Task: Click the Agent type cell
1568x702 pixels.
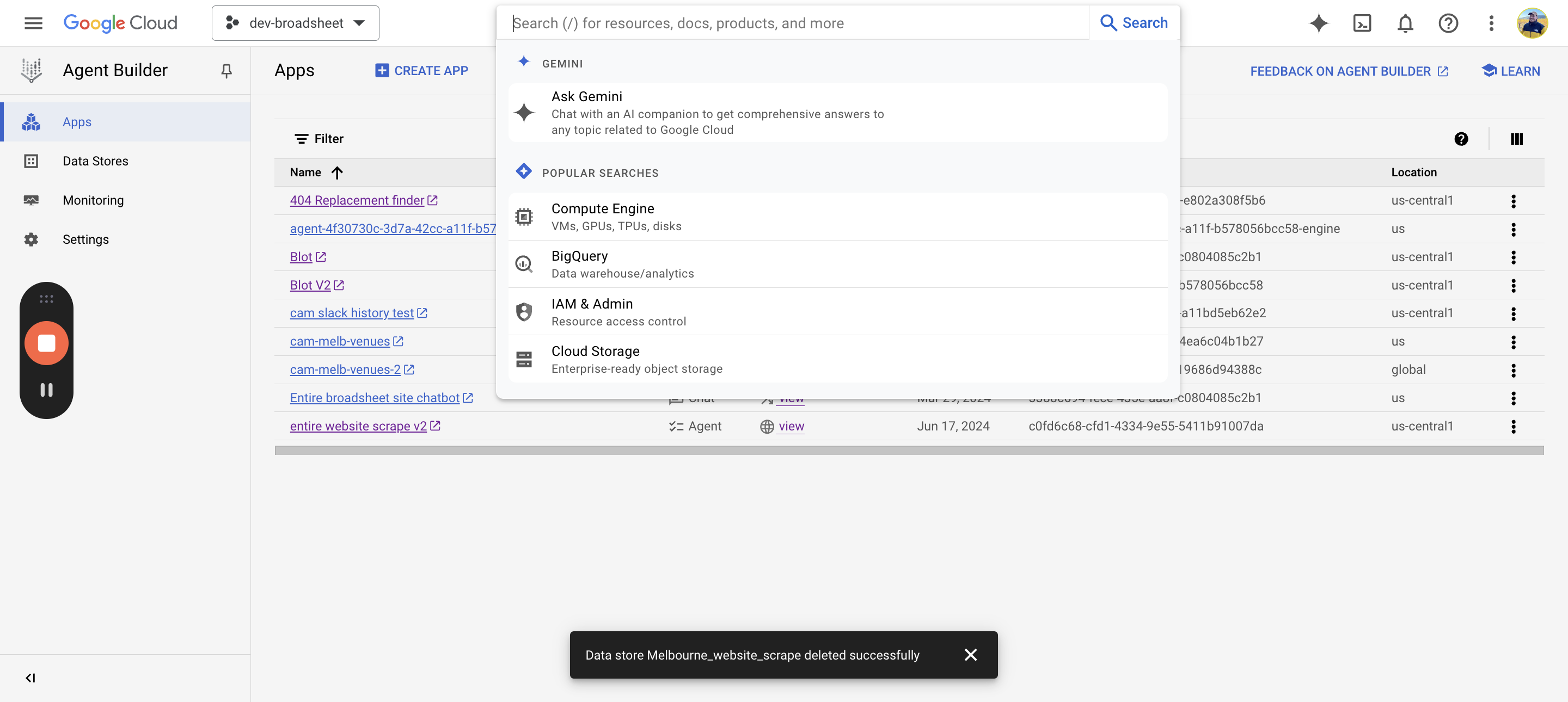Action: point(695,426)
